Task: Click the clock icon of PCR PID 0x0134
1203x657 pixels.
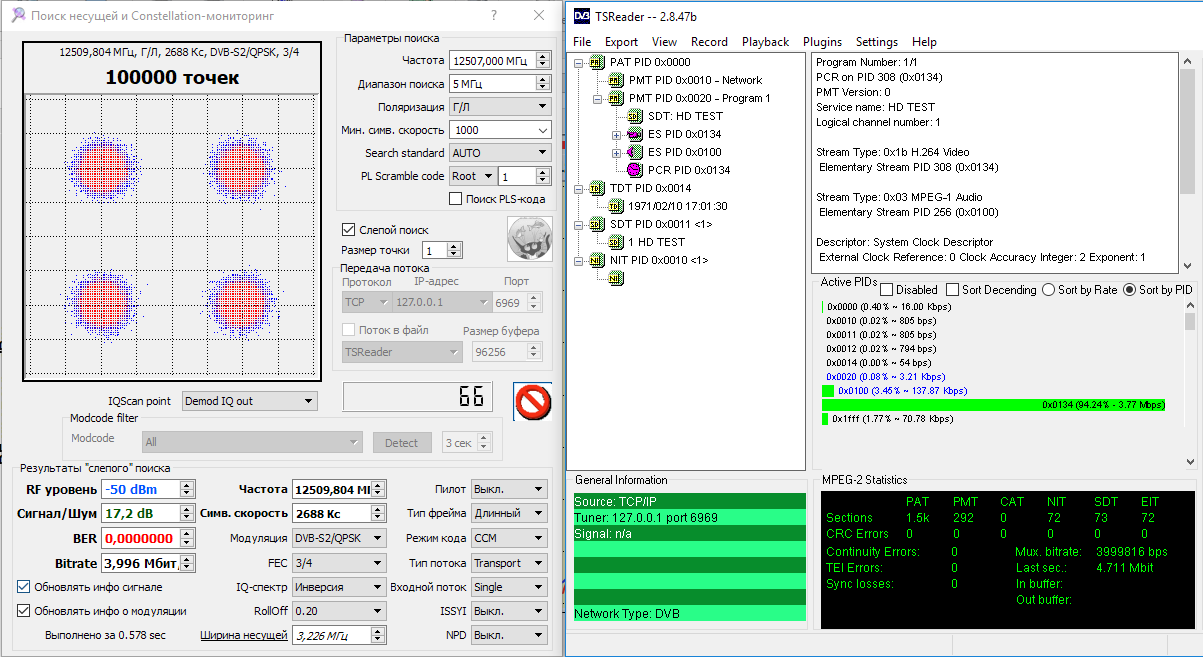Action: coord(635,170)
